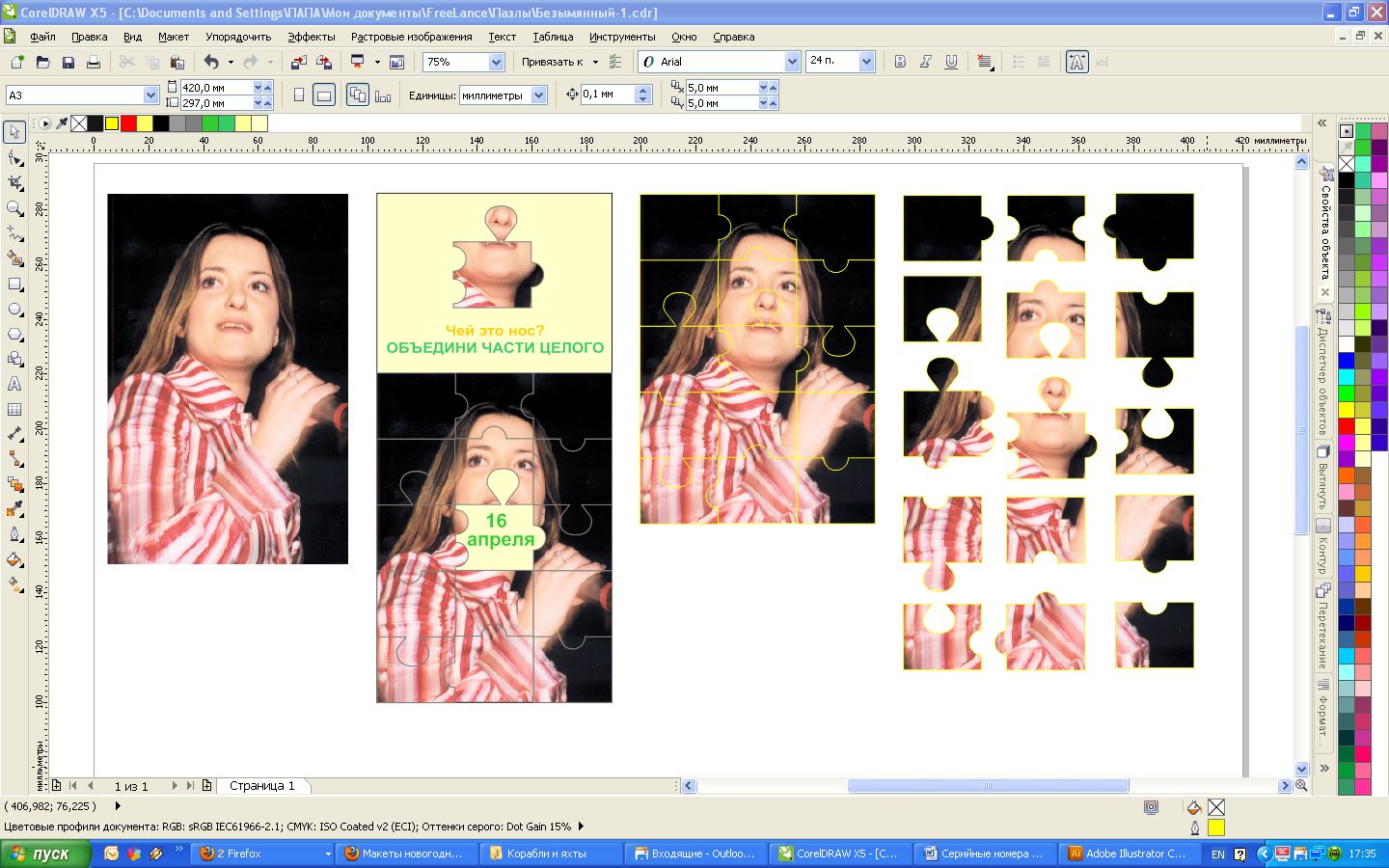
Task: Expand the A3 page size dropdown
Action: tap(150, 95)
